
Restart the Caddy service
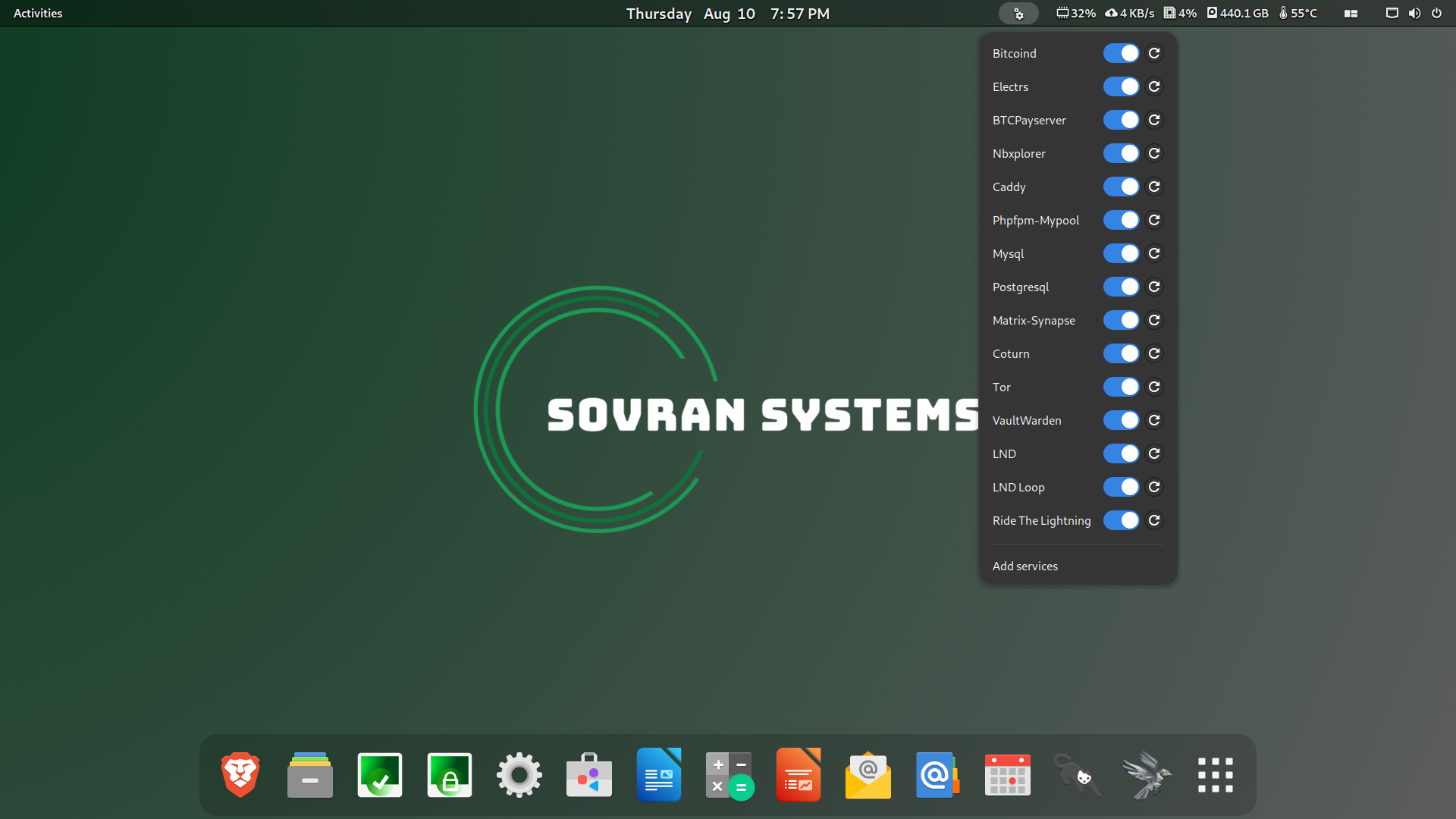(1154, 187)
